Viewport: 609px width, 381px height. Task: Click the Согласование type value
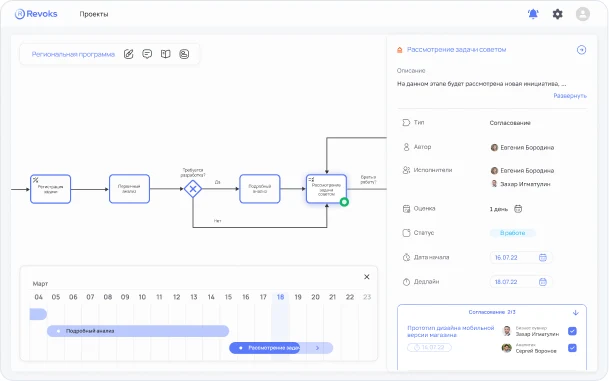pyautogui.click(x=510, y=123)
